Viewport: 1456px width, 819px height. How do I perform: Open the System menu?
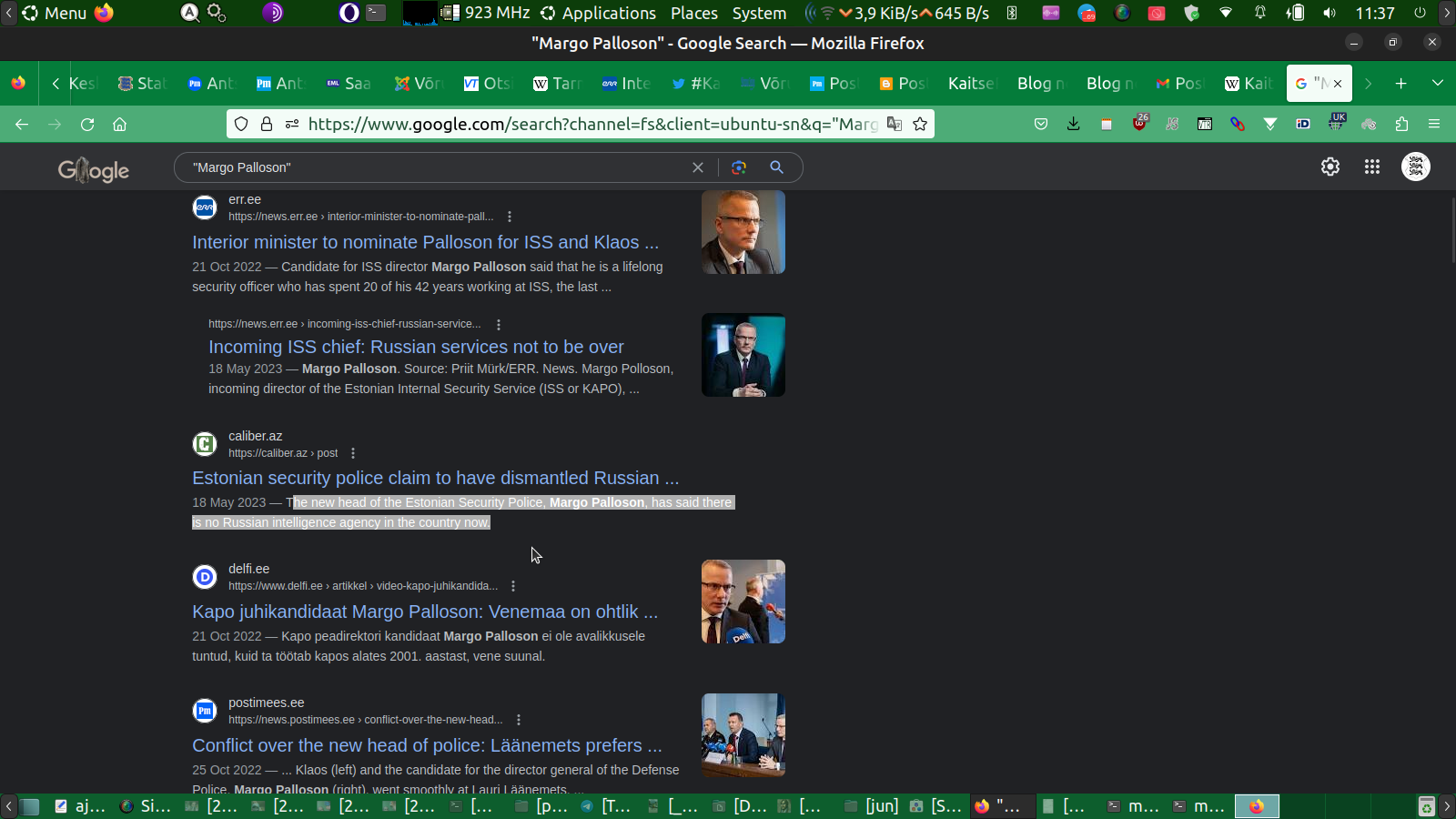(759, 13)
